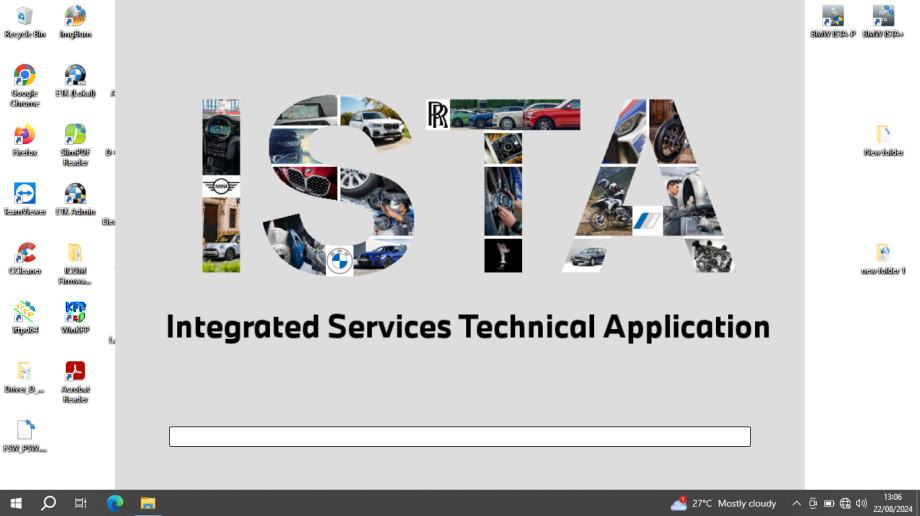This screenshot has height=516, width=920.
Task: Select the New folder desktop icon
Action: (883, 140)
